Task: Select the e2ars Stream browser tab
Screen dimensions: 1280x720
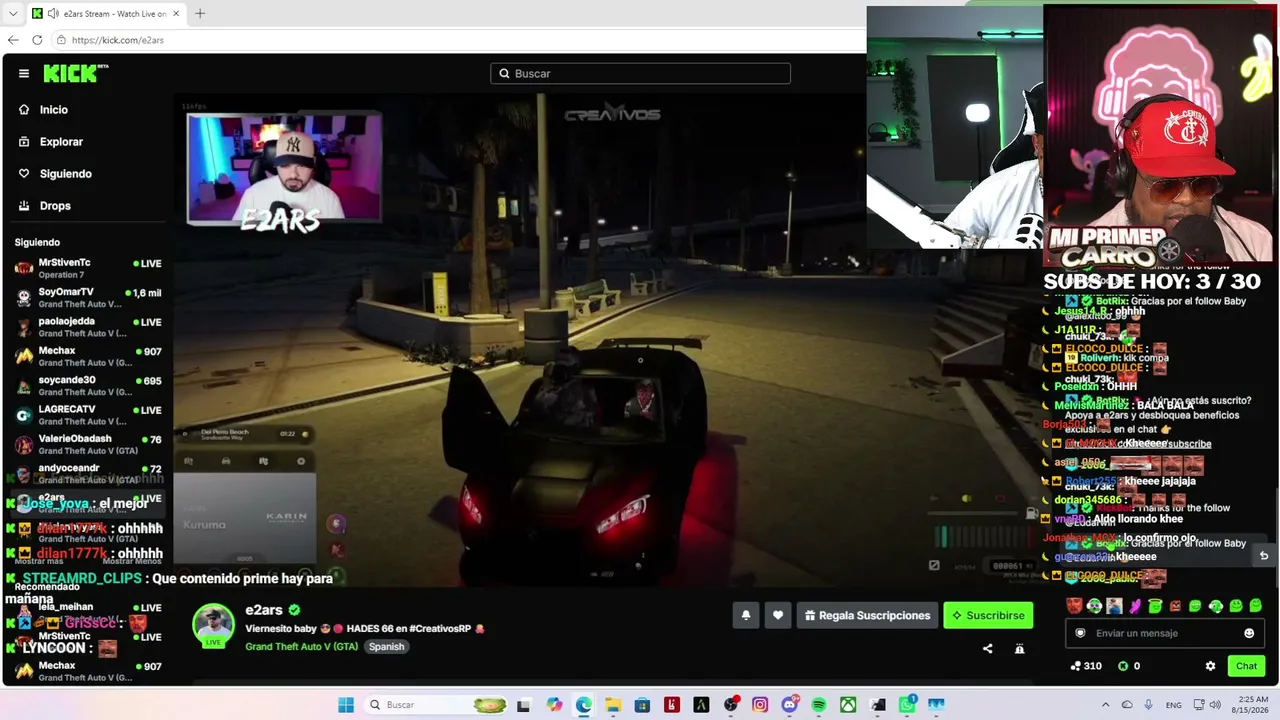Action: 106,14
